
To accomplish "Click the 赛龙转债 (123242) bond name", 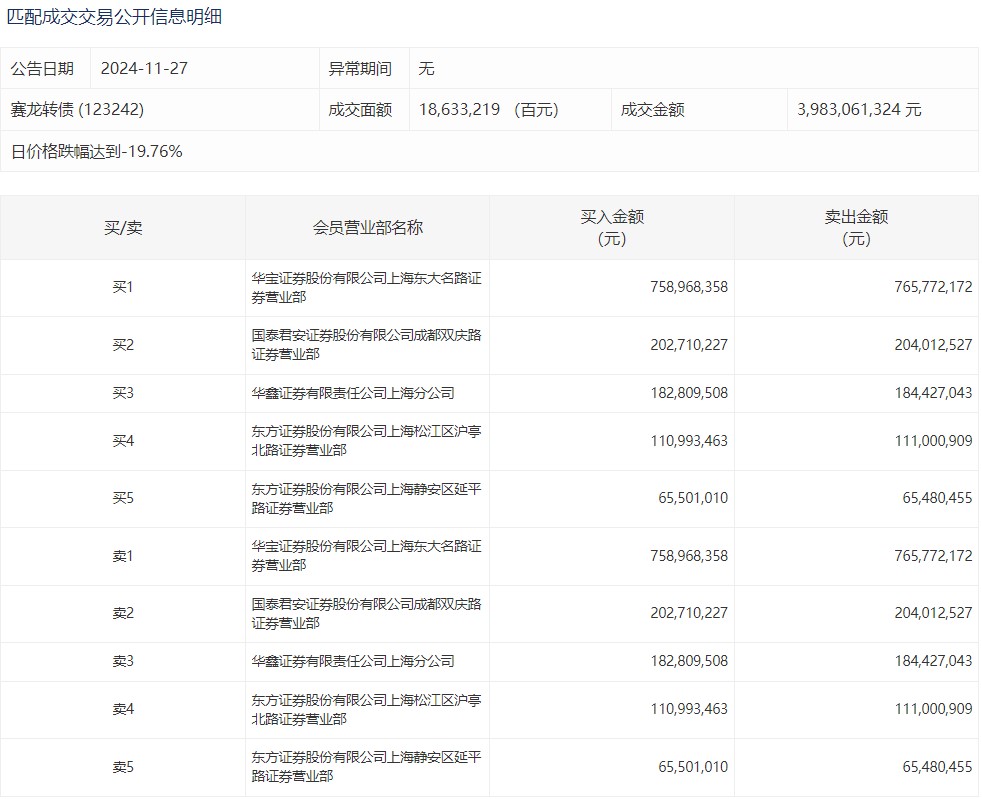I will tap(84, 110).
